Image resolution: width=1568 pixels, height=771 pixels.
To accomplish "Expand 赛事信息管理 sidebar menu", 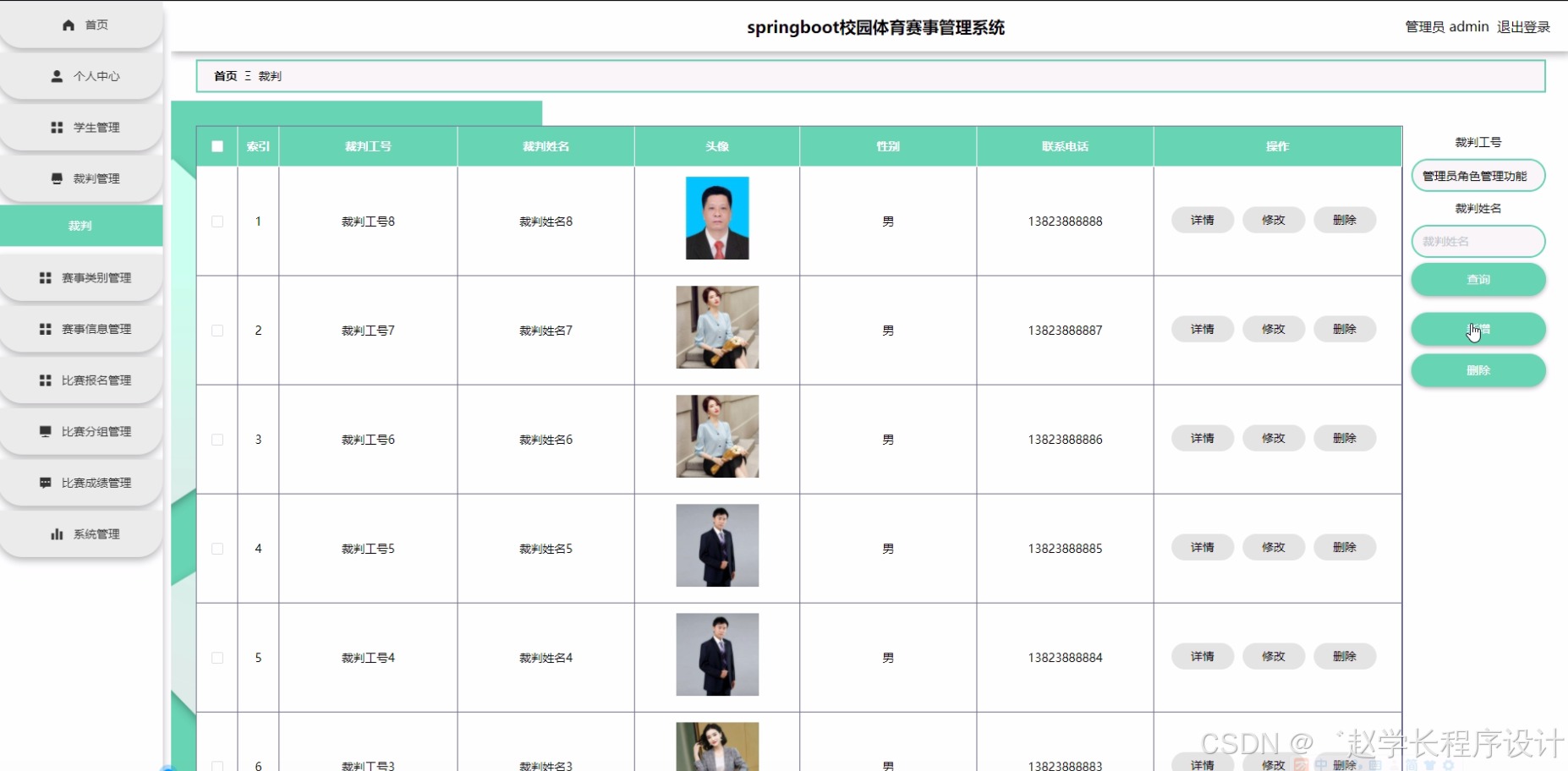I will click(81, 329).
